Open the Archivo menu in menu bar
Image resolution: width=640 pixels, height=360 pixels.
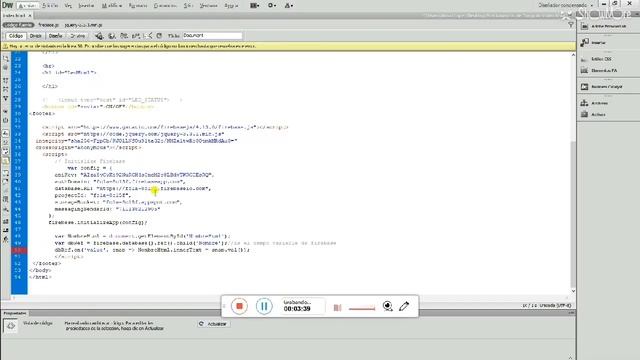[28, 6]
